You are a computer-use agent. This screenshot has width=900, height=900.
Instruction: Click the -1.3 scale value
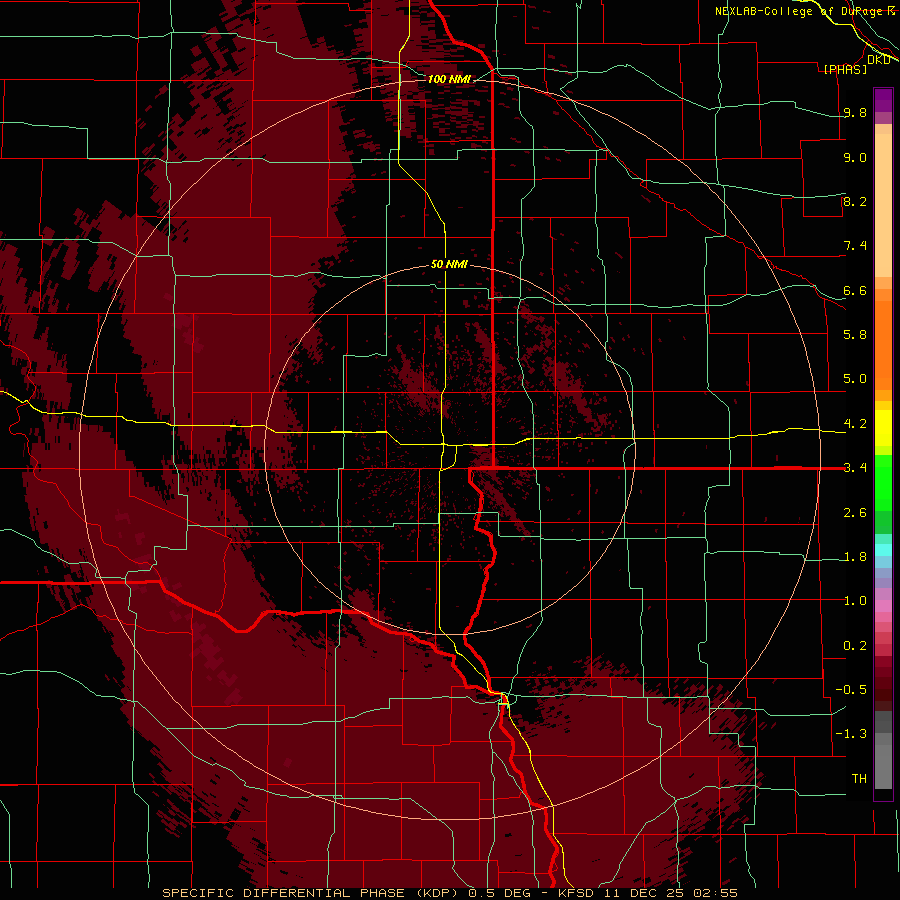point(851,734)
